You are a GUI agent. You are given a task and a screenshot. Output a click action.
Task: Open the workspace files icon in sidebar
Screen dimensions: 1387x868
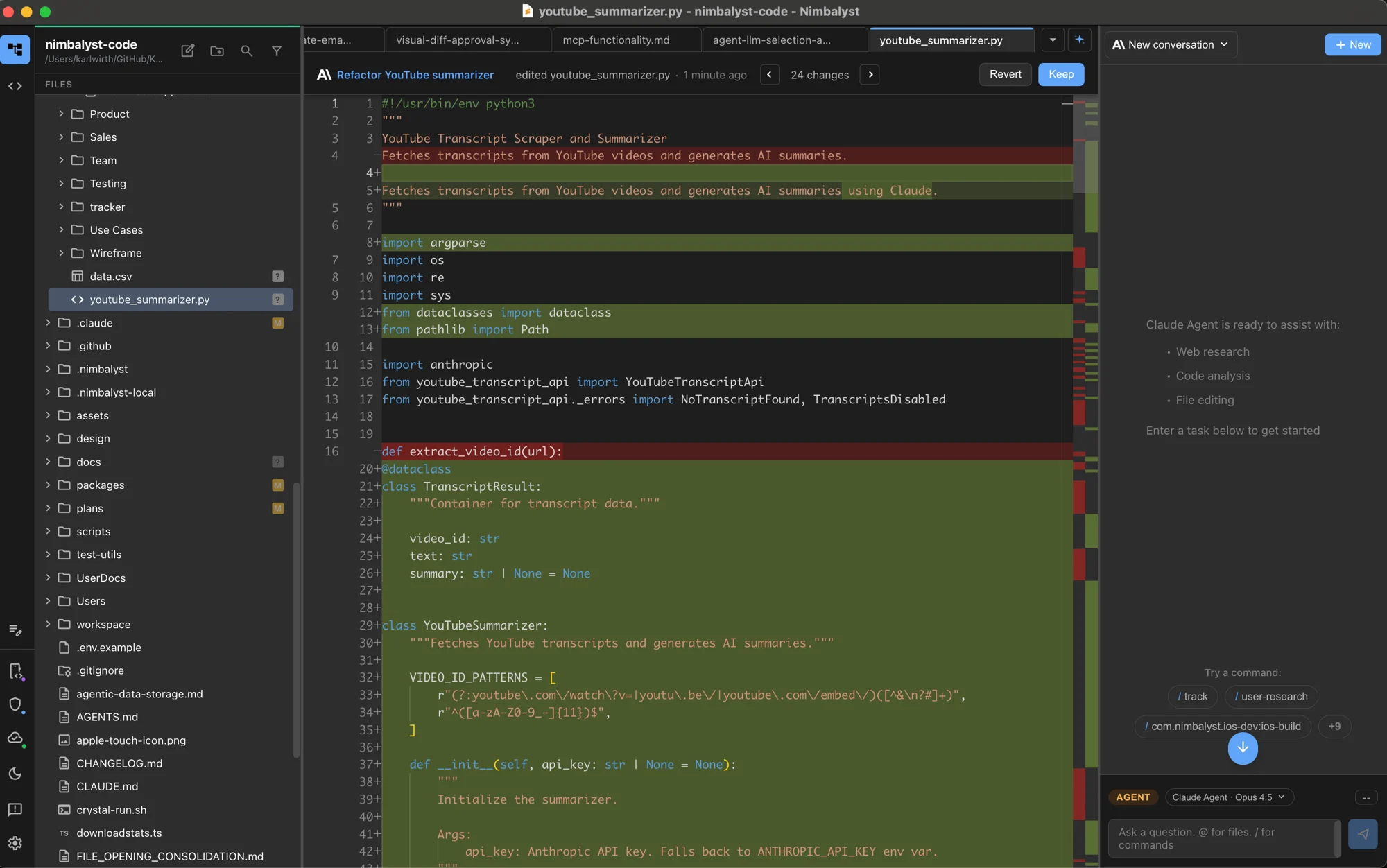pos(15,49)
